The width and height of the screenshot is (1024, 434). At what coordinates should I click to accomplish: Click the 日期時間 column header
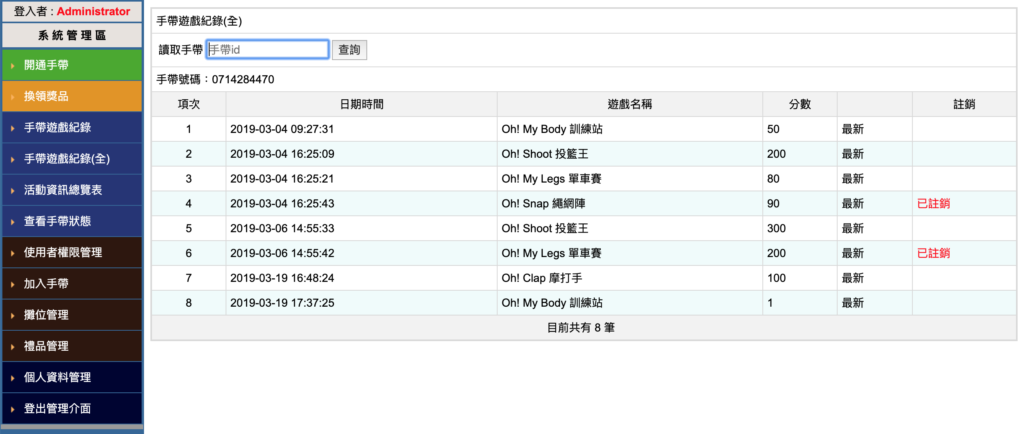pos(361,104)
